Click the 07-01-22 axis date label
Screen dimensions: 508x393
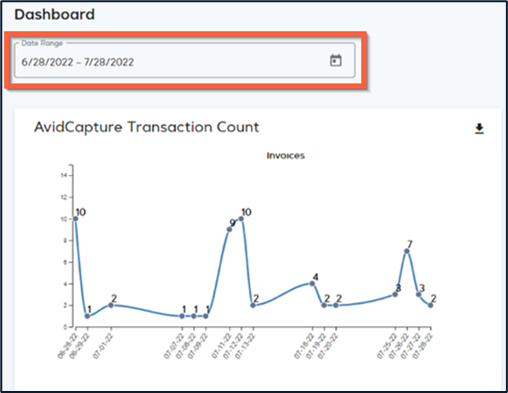tap(103, 346)
